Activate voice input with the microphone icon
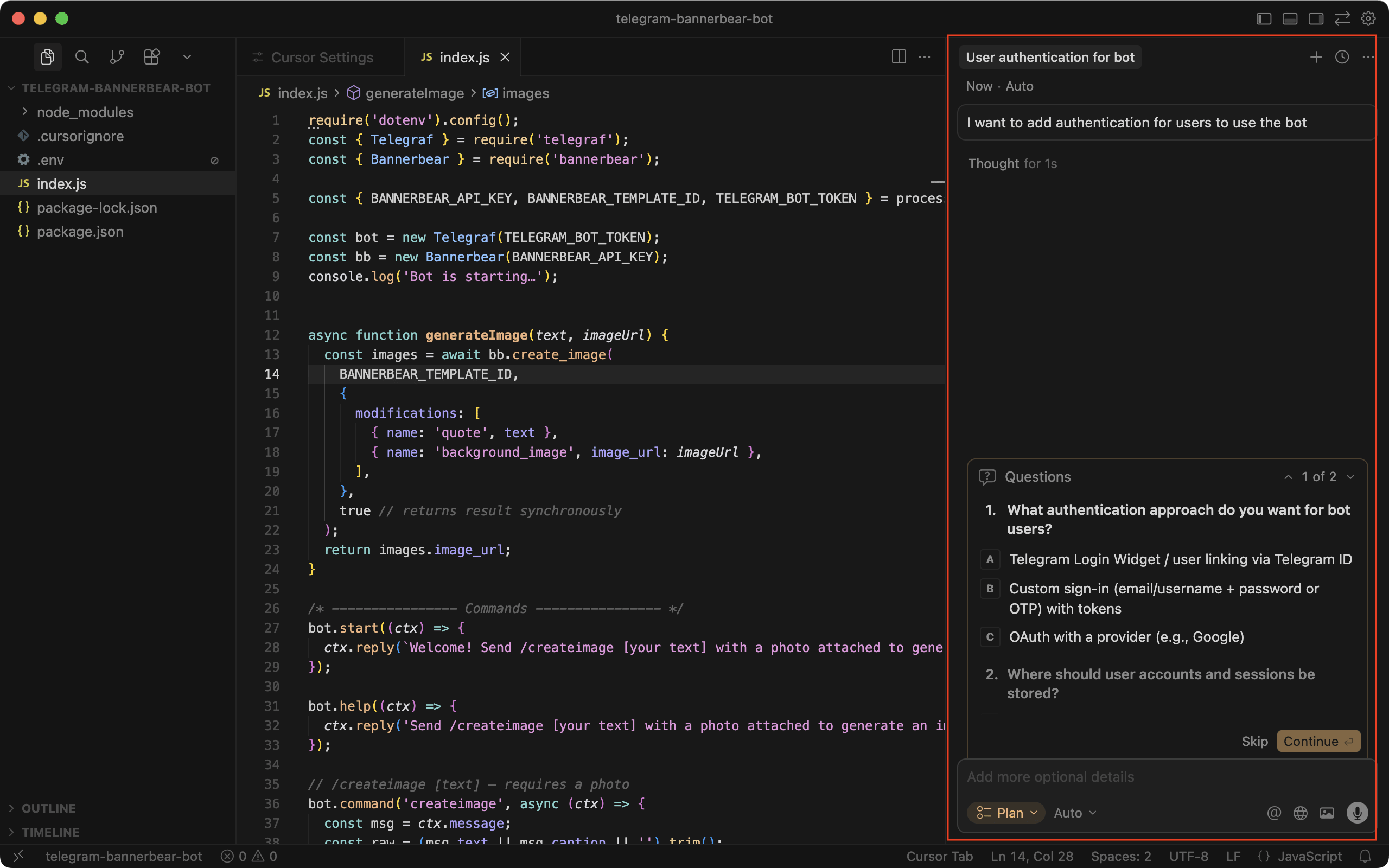 pos(1357,812)
